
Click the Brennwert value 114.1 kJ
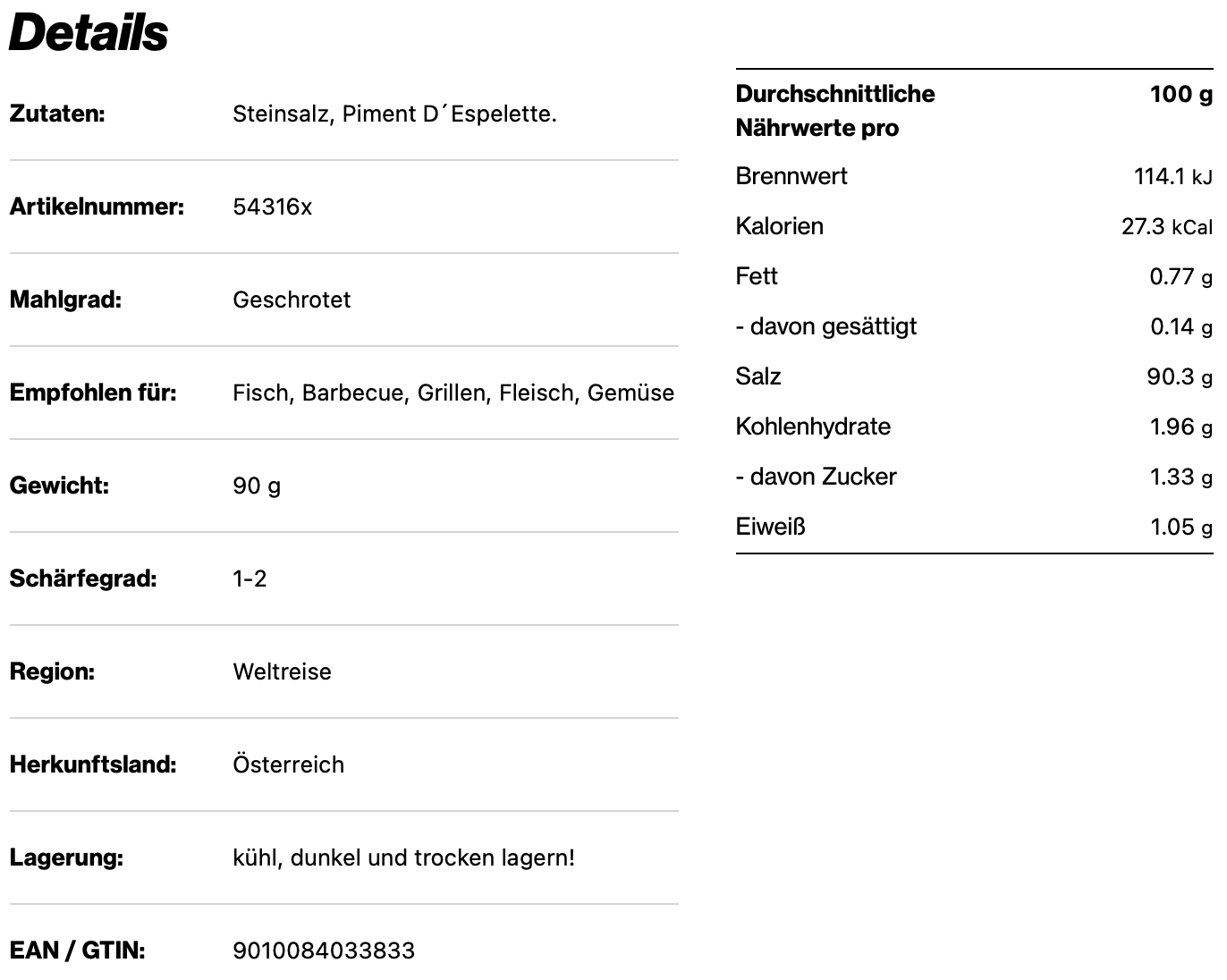click(1172, 176)
